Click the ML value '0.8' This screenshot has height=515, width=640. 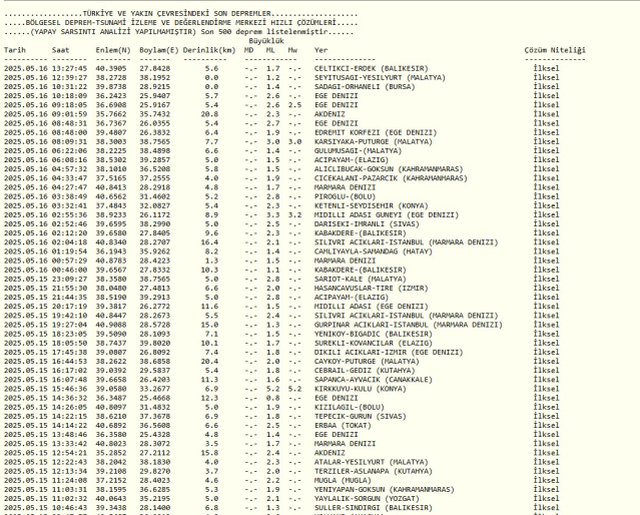(x=273, y=398)
